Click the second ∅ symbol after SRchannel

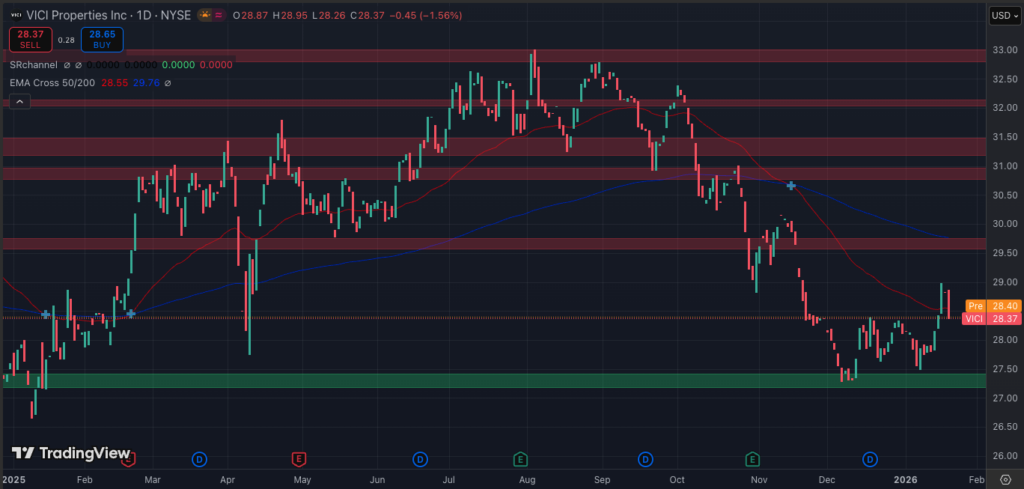pyautogui.click(x=78, y=65)
